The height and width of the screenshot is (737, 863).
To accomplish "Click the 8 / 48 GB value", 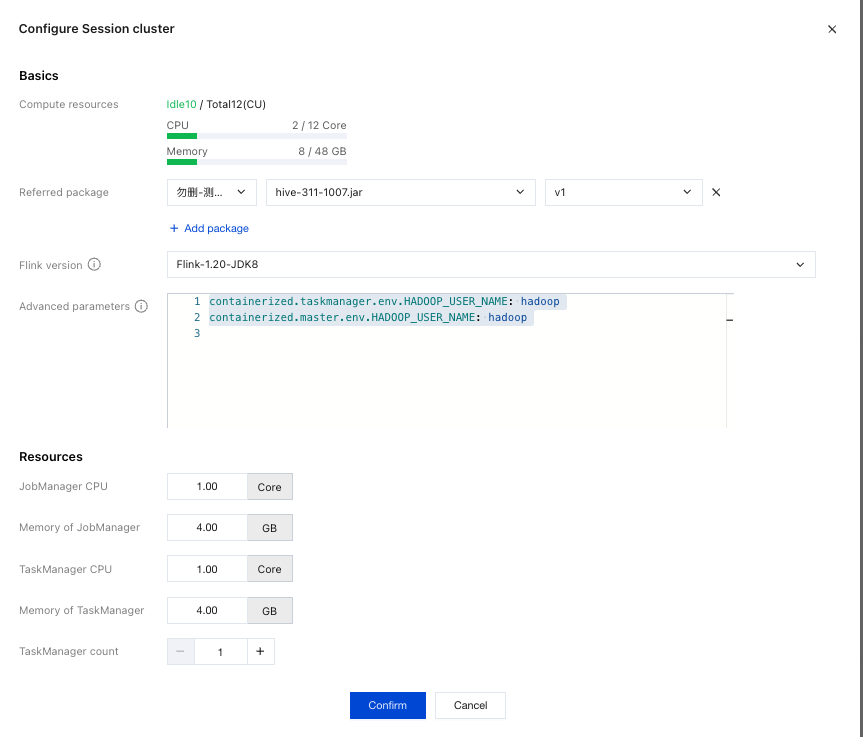I will coord(323,151).
